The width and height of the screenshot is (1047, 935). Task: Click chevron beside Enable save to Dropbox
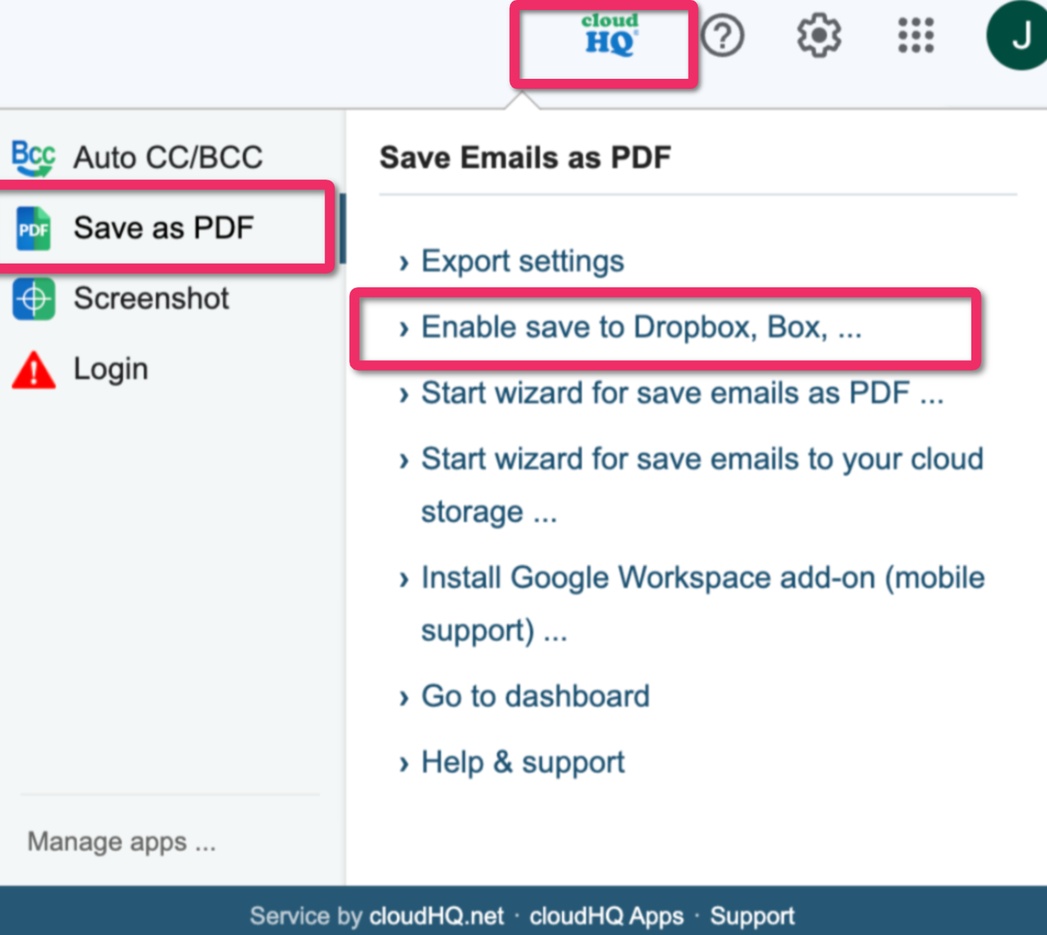[x=403, y=329]
